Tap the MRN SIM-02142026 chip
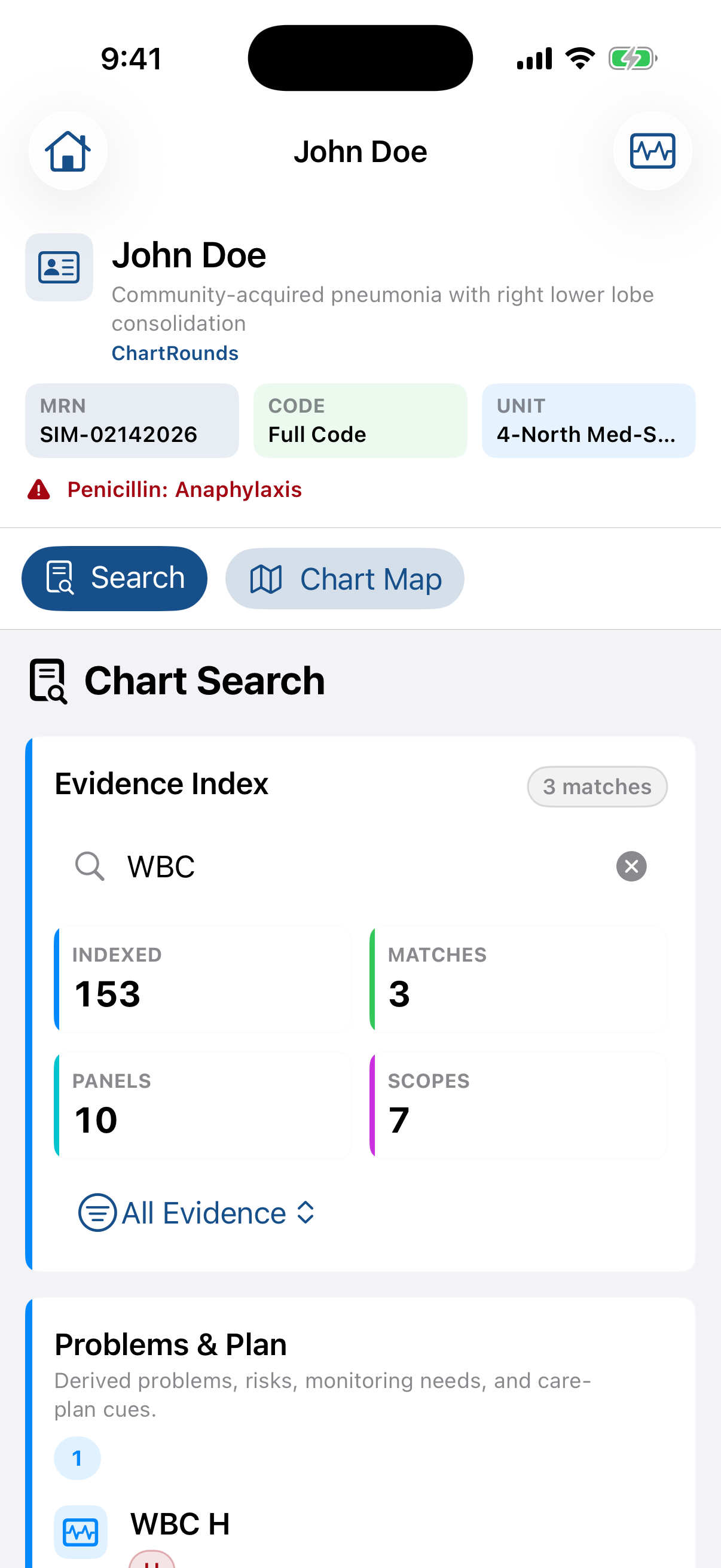721x1568 pixels. (x=132, y=420)
